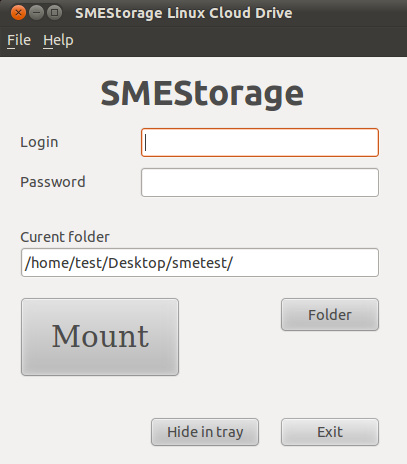Screen dimensions: 407x464
Task: Focus the Password input field
Action: pyautogui.click(x=260, y=182)
